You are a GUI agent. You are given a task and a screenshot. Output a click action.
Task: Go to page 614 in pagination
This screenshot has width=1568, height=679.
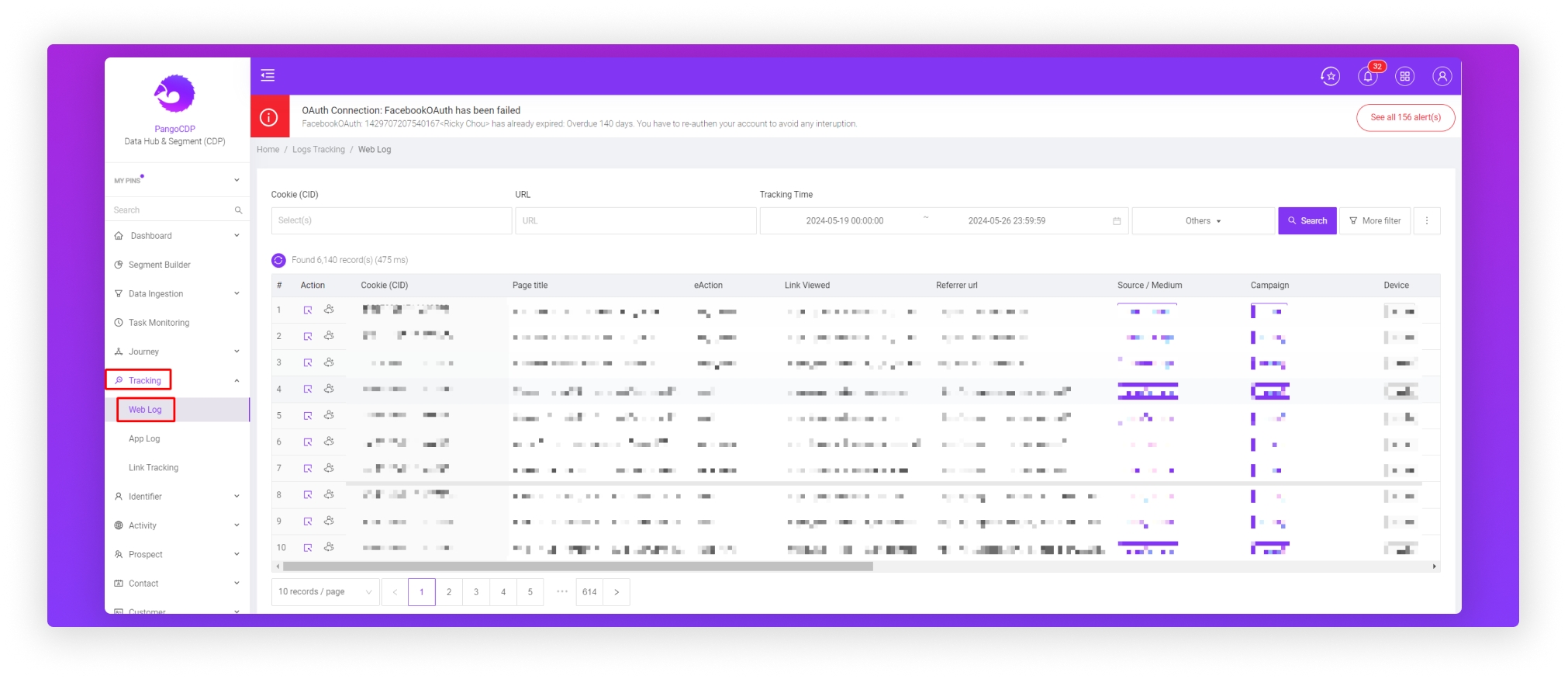coord(589,592)
